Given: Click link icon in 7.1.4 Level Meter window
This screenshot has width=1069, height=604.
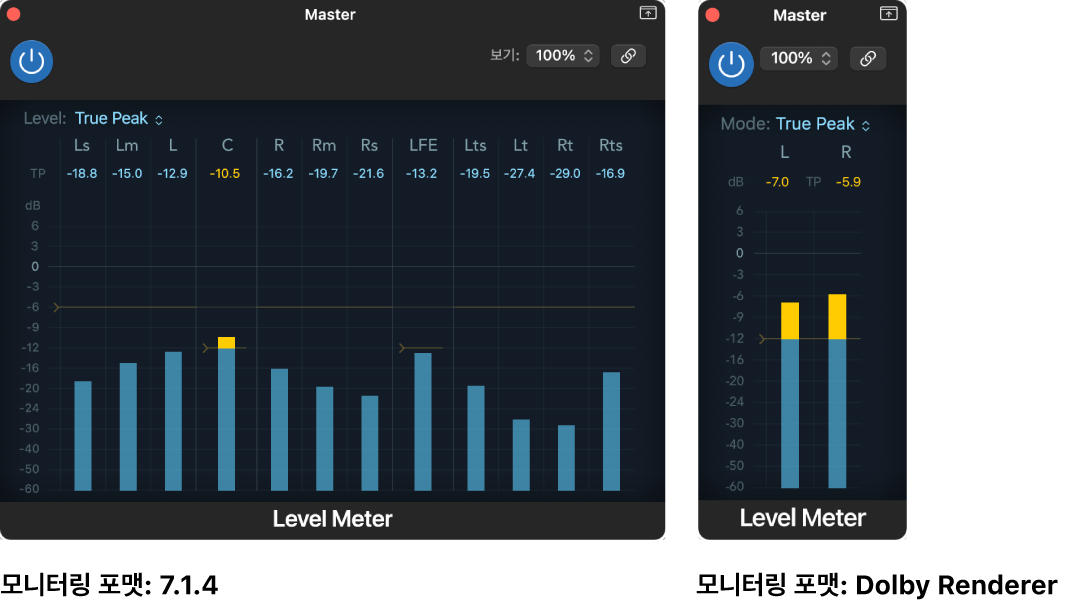Looking at the screenshot, I should coord(628,56).
